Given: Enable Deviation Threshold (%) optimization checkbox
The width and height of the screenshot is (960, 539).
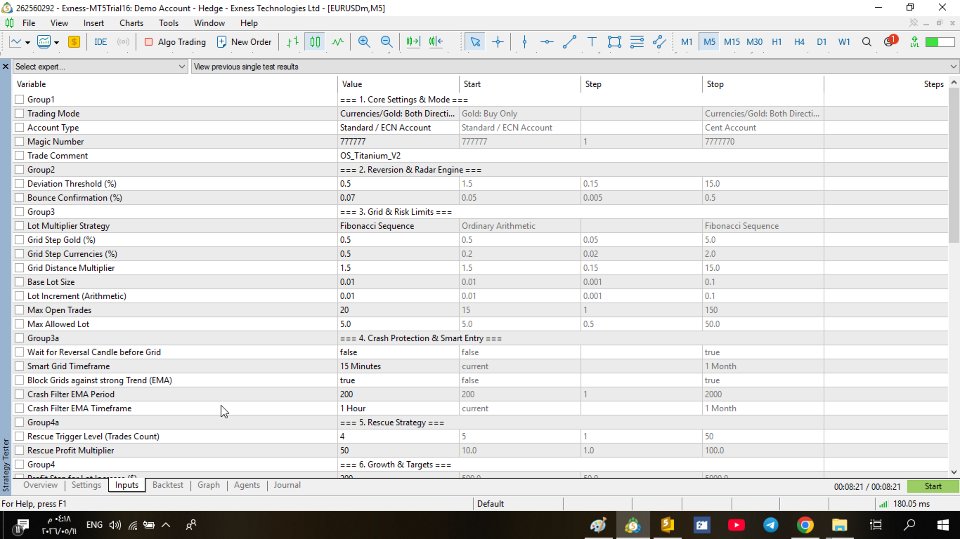Looking at the screenshot, I should point(20,184).
